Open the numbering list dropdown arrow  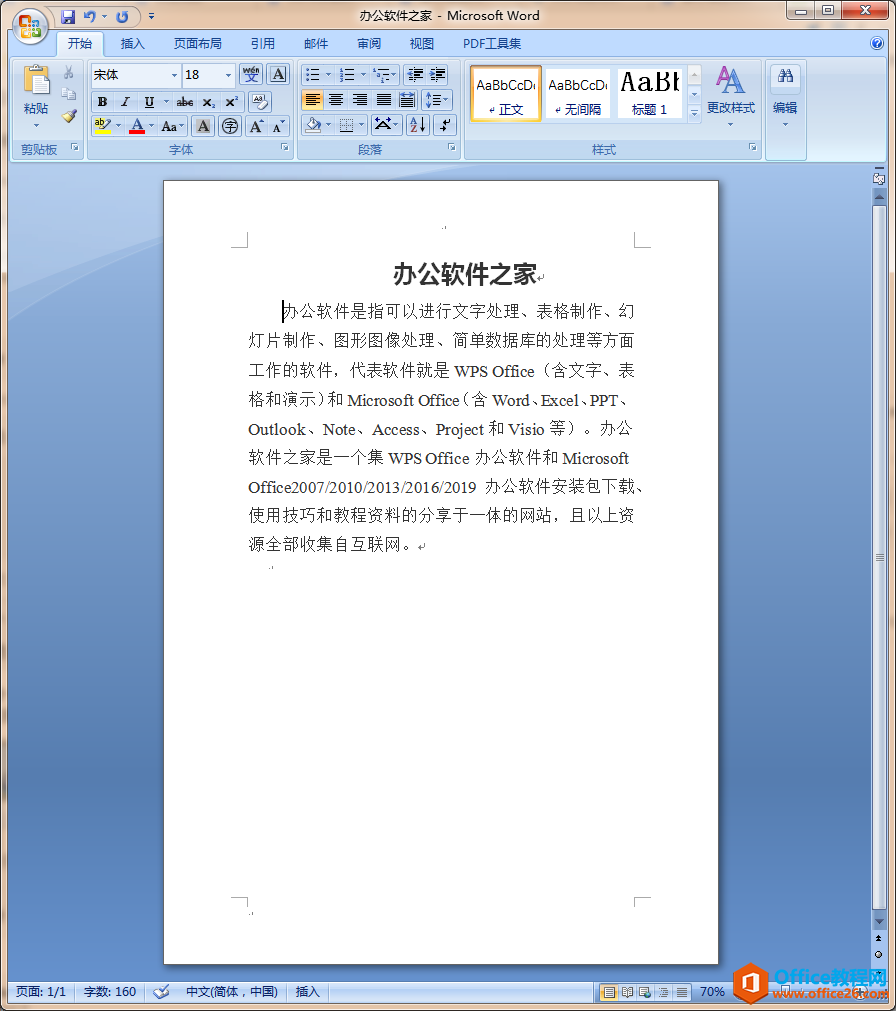(x=363, y=75)
